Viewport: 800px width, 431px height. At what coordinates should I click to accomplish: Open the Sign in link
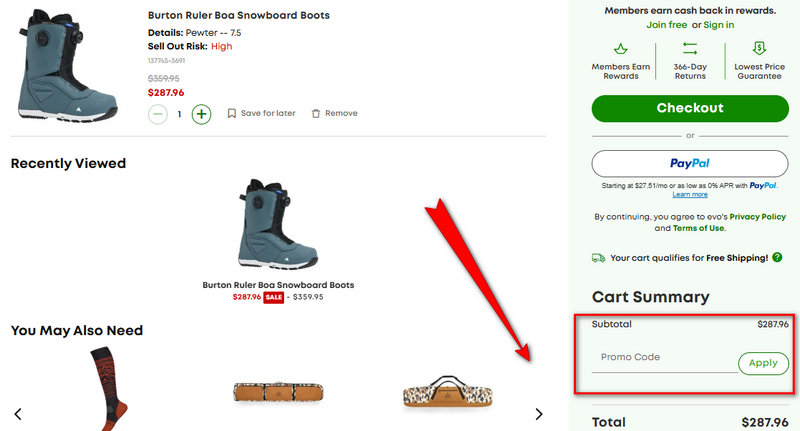pyautogui.click(x=718, y=25)
